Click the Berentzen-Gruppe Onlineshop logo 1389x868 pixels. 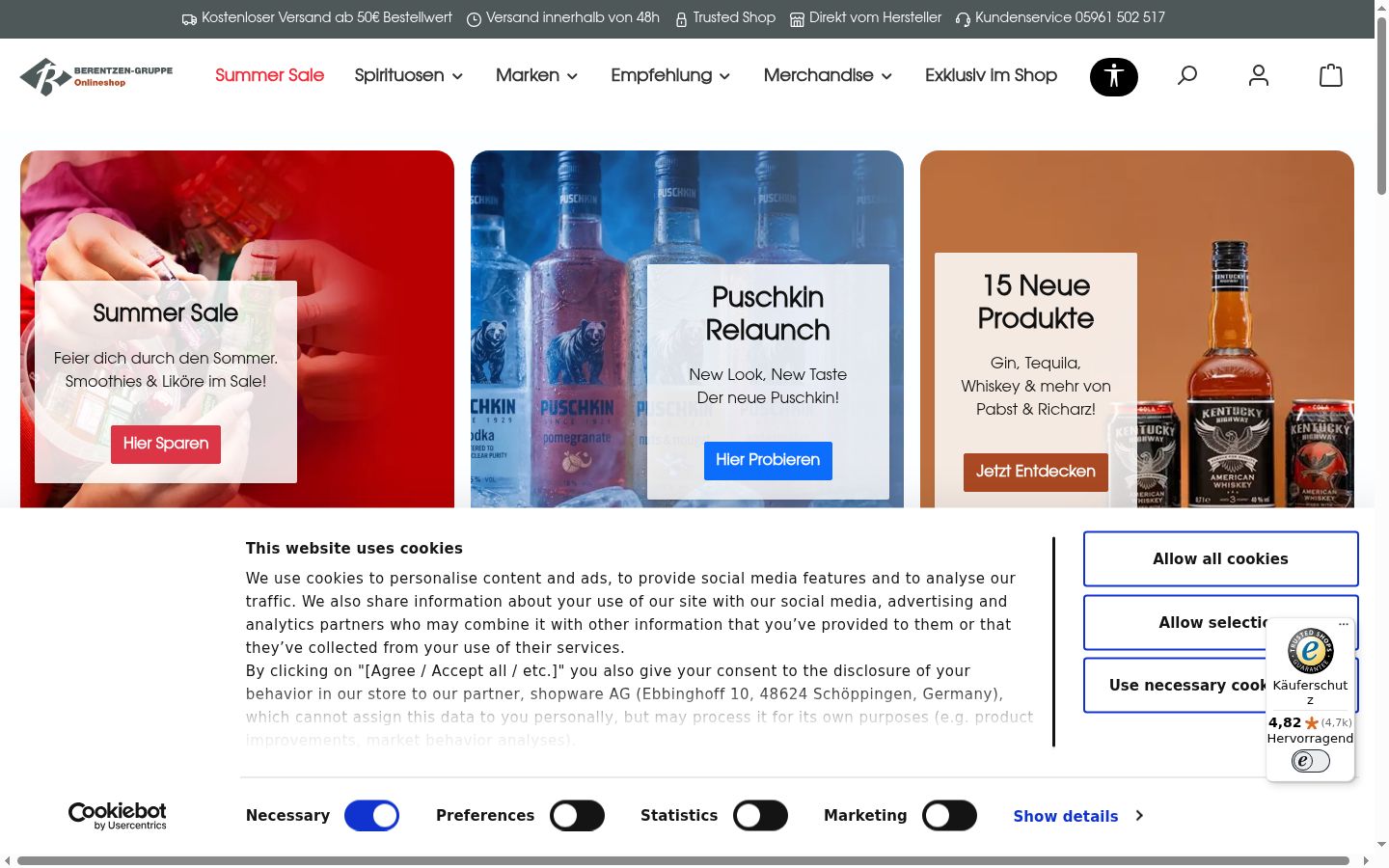(x=96, y=76)
